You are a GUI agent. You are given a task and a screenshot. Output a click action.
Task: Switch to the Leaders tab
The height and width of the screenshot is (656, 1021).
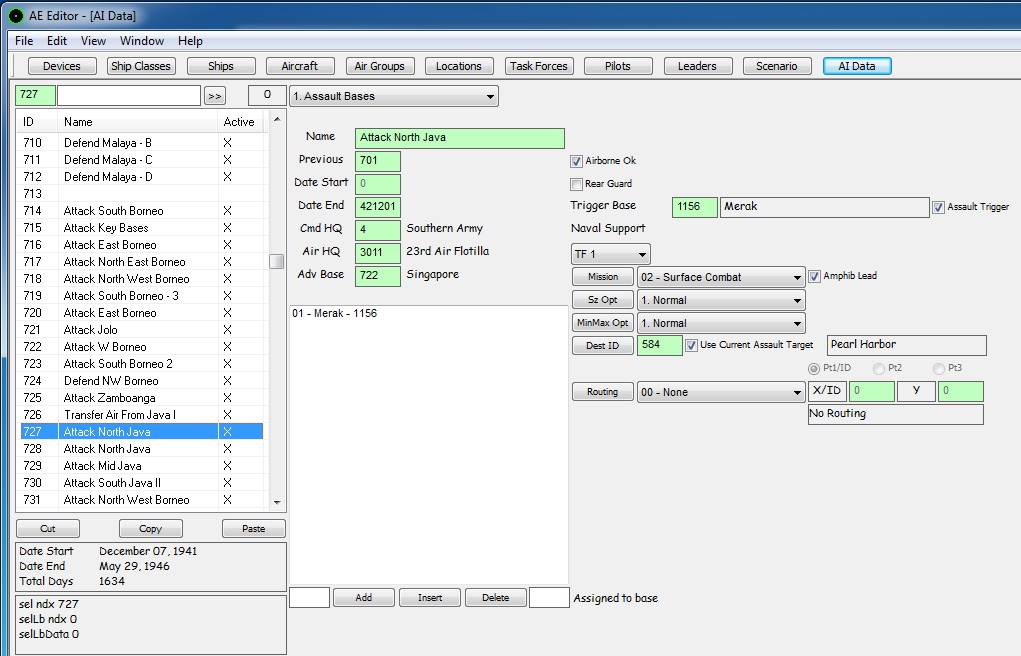click(697, 66)
